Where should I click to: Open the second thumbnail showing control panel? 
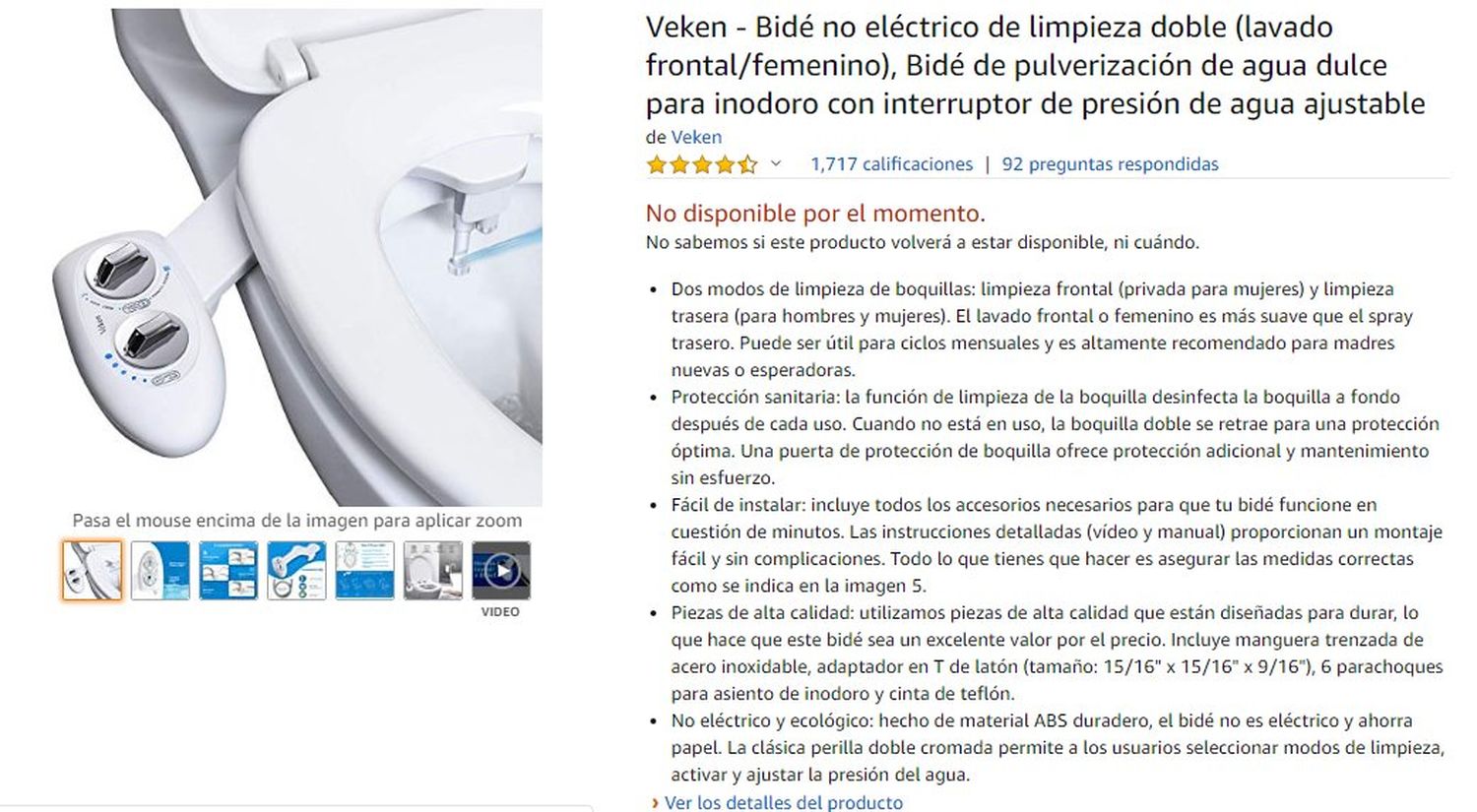click(x=161, y=570)
